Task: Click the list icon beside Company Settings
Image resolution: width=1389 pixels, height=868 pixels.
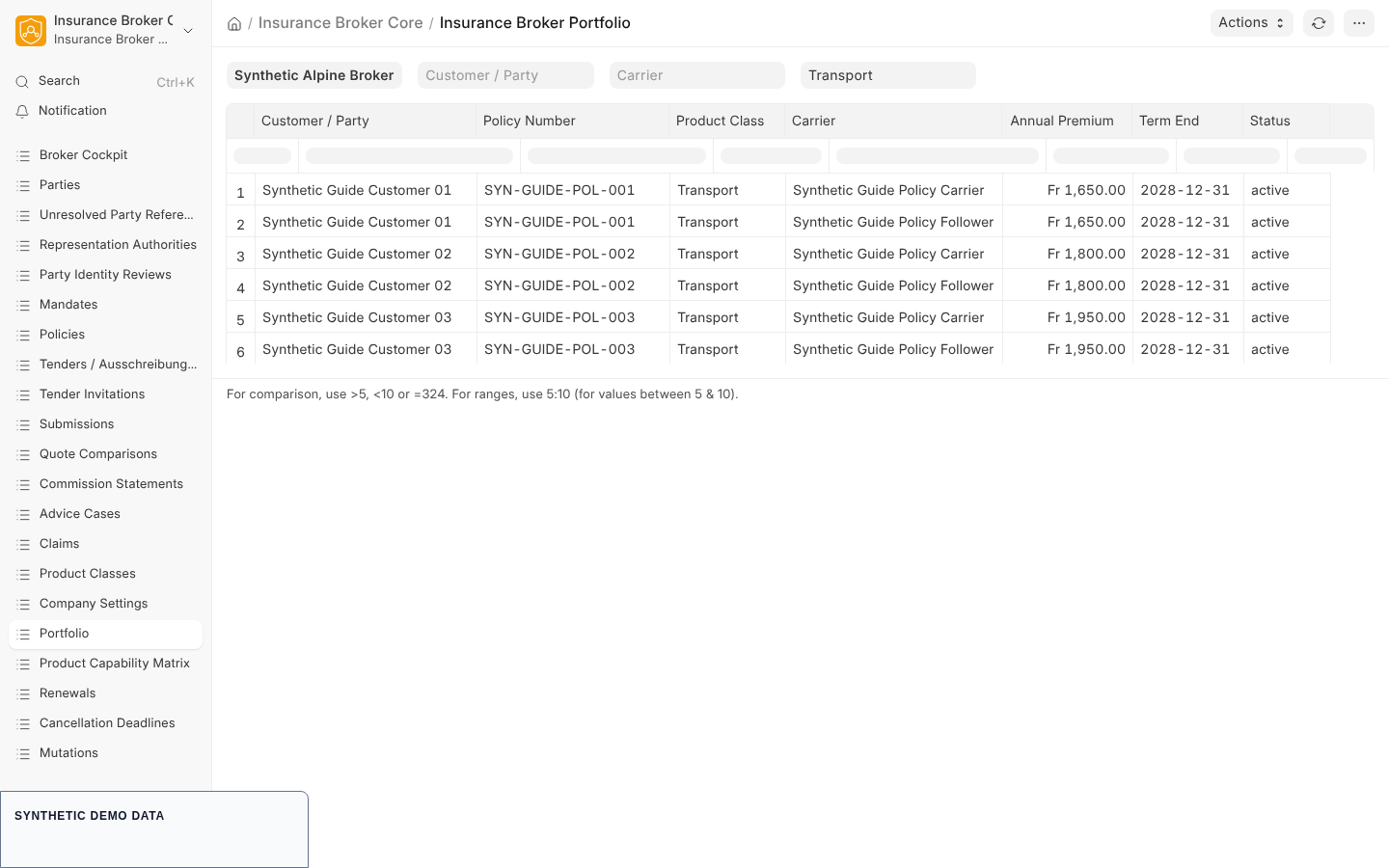Action: [x=24, y=604]
